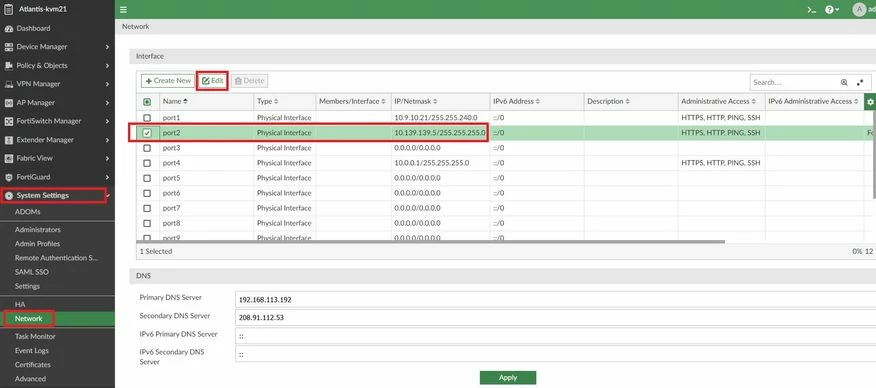Check the port6 row checkbox
The height and width of the screenshot is (388, 876).
pyautogui.click(x=147, y=193)
